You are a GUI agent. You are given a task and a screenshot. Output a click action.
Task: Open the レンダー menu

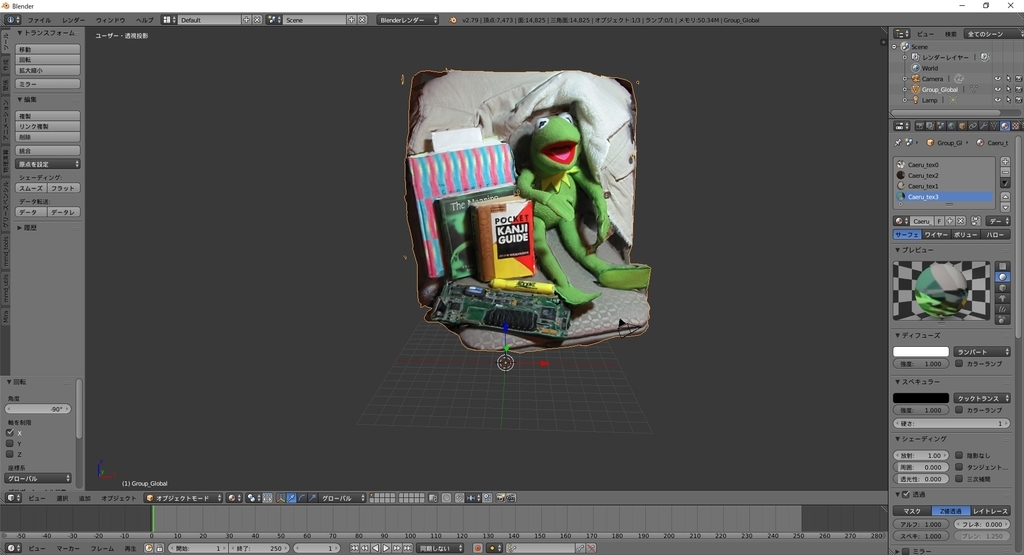click(73, 20)
